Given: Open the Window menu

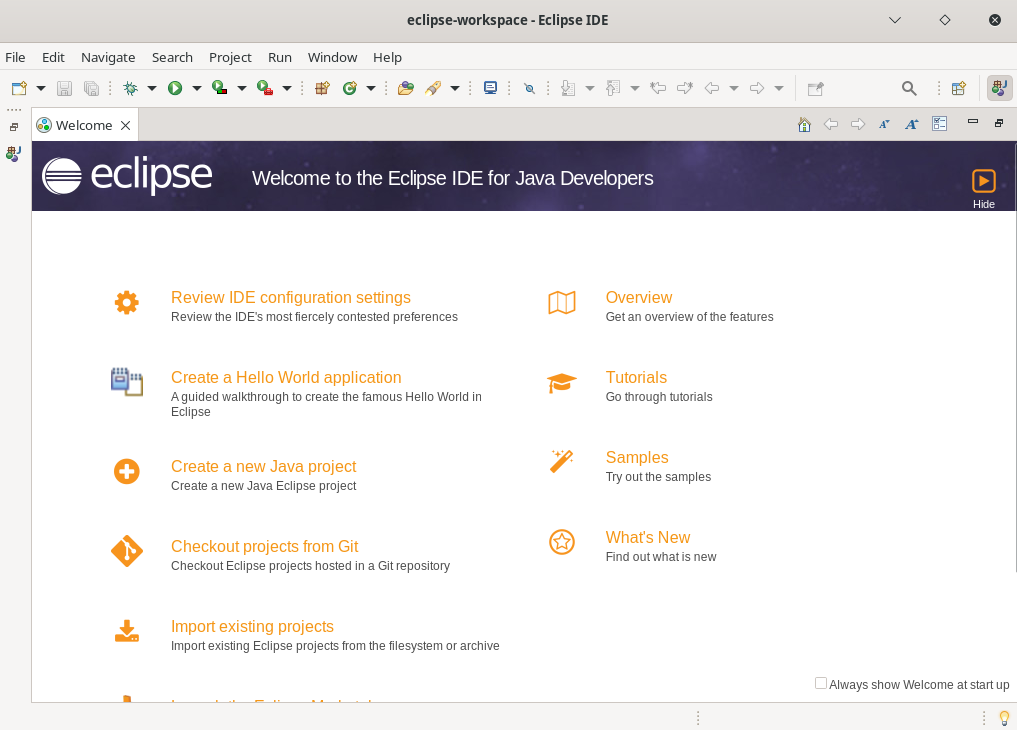Looking at the screenshot, I should pyautogui.click(x=332, y=57).
